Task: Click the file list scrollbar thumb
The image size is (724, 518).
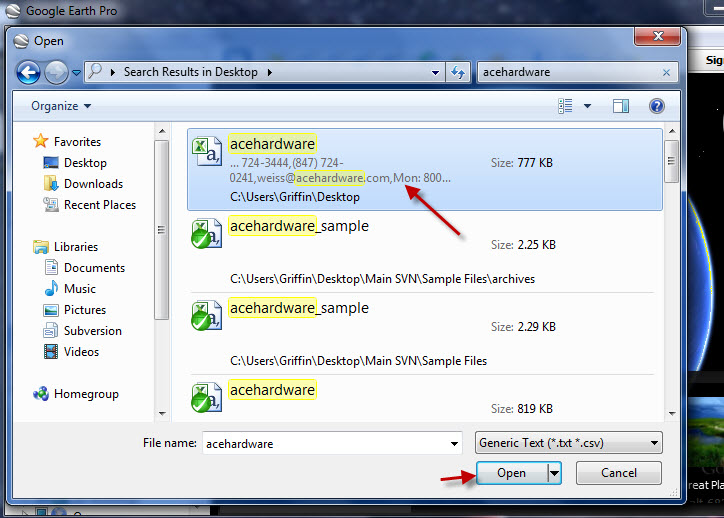Action: coord(672,161)
